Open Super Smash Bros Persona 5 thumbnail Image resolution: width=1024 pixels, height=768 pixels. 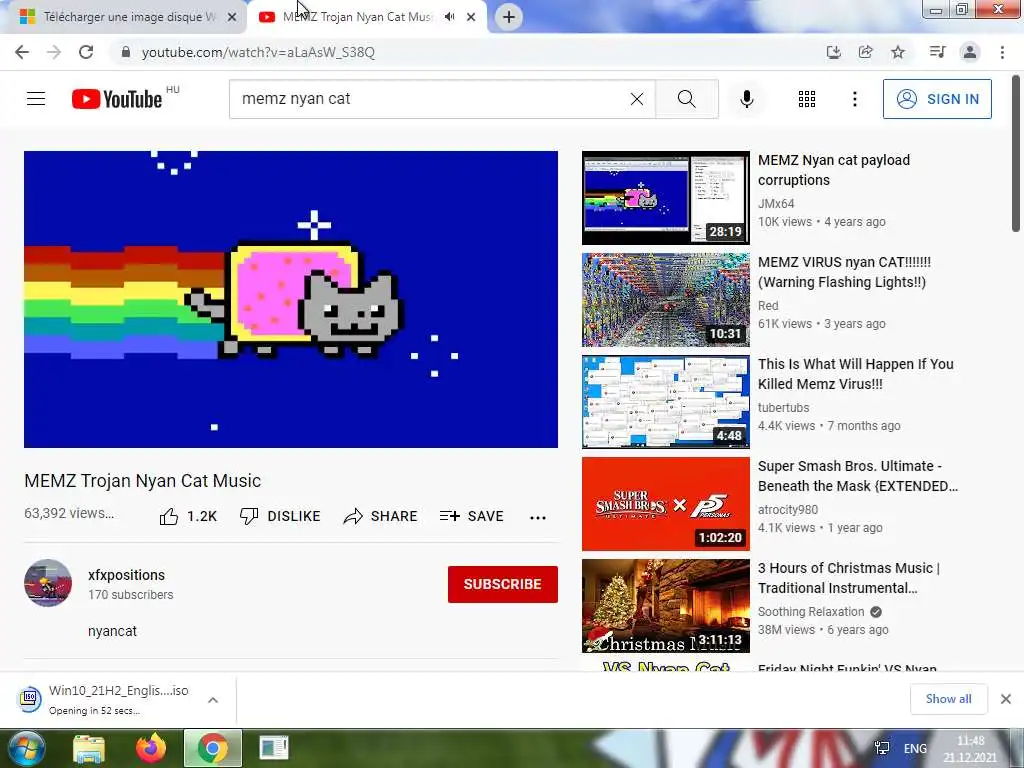(x=665, y=504)
